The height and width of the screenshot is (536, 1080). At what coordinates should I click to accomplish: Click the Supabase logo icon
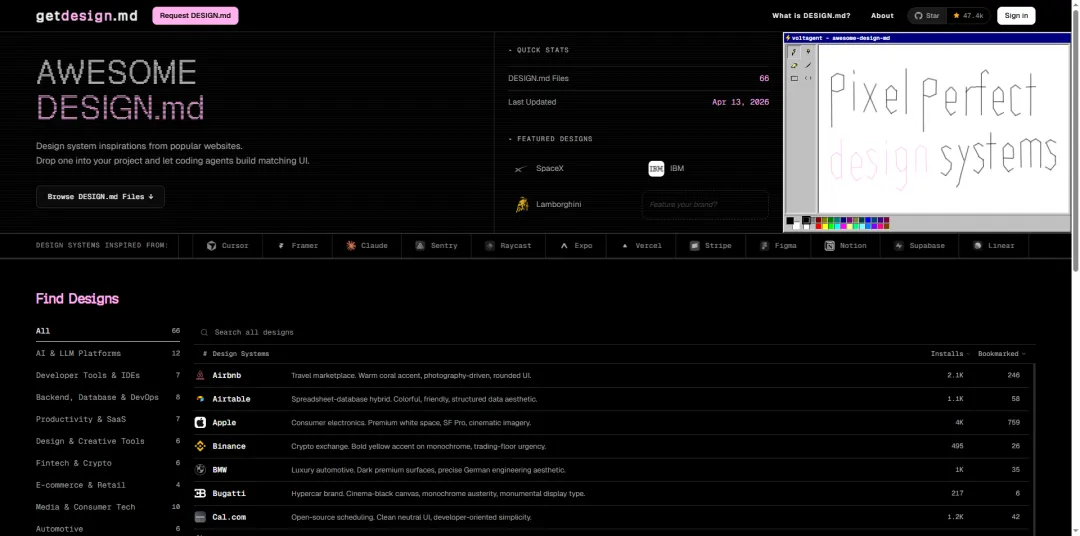898,245
